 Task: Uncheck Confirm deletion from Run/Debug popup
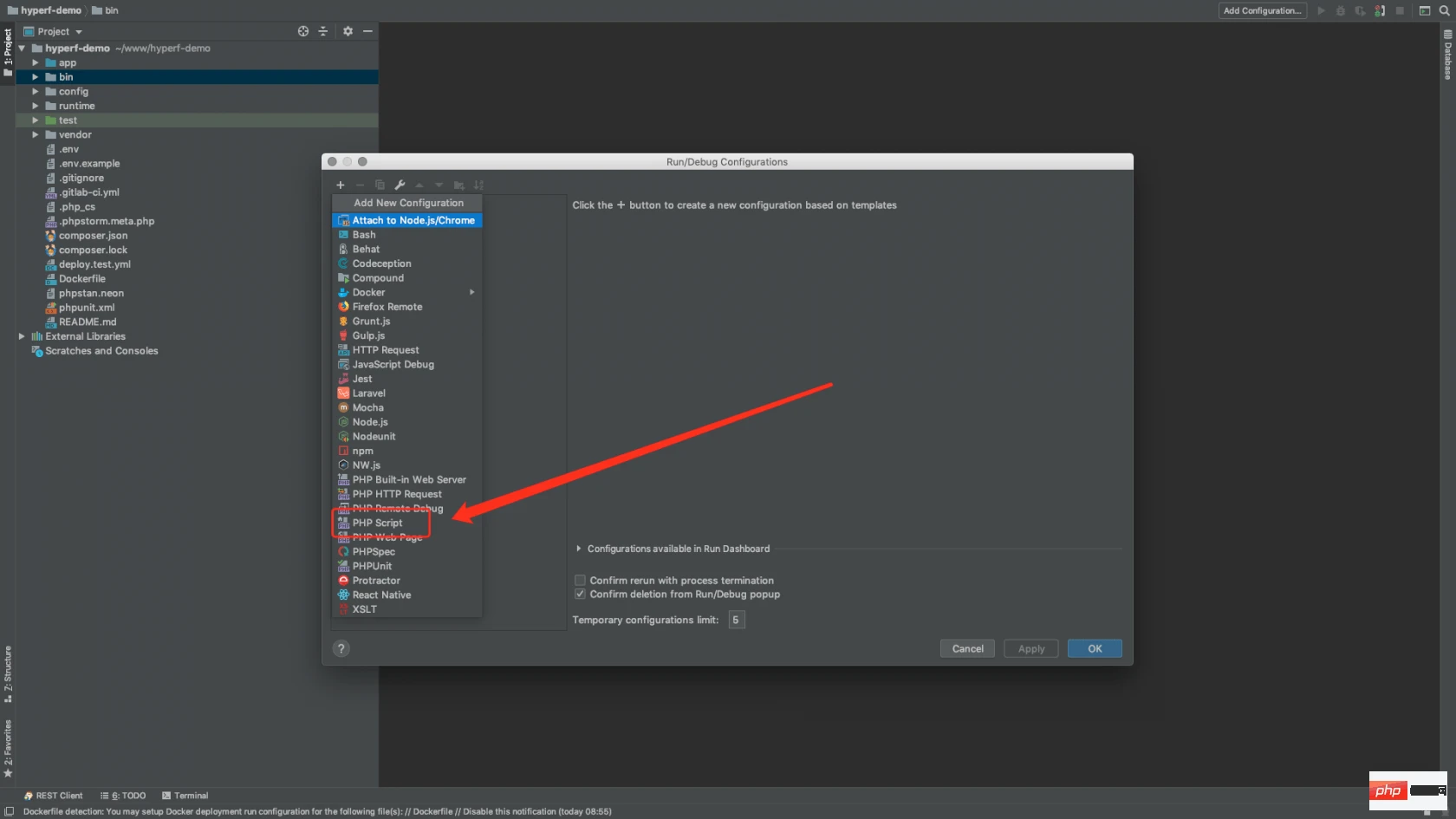pos(580,595)
